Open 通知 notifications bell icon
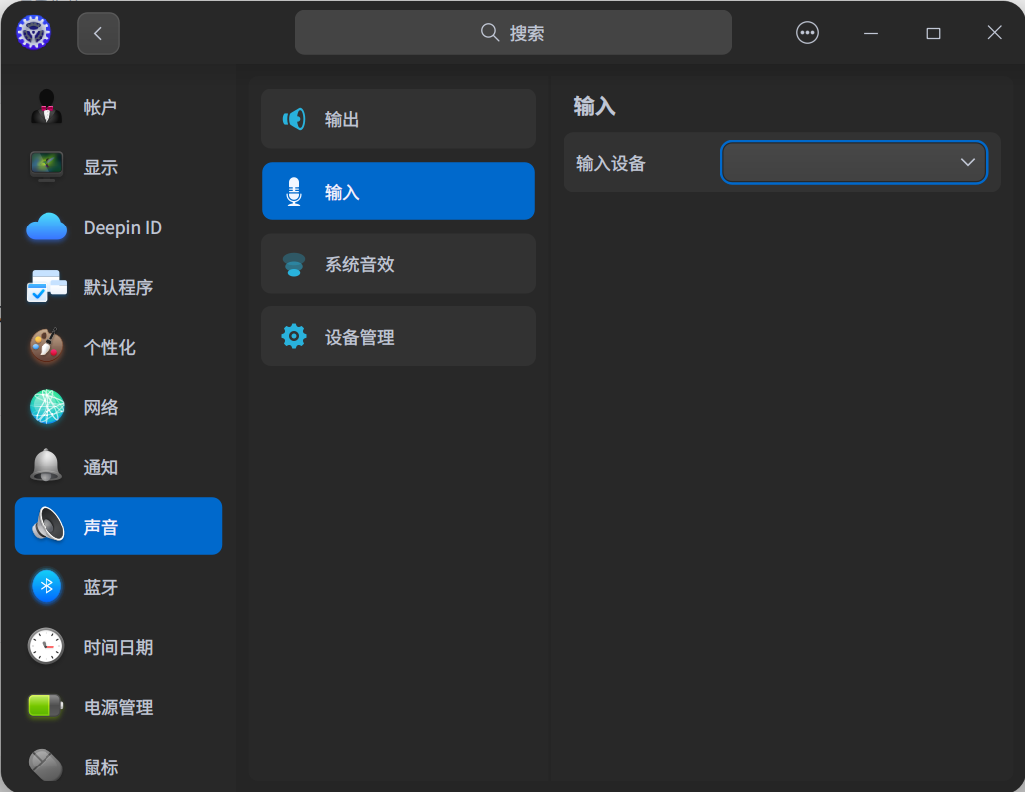 pyautogui.click(x=45, y=467)
